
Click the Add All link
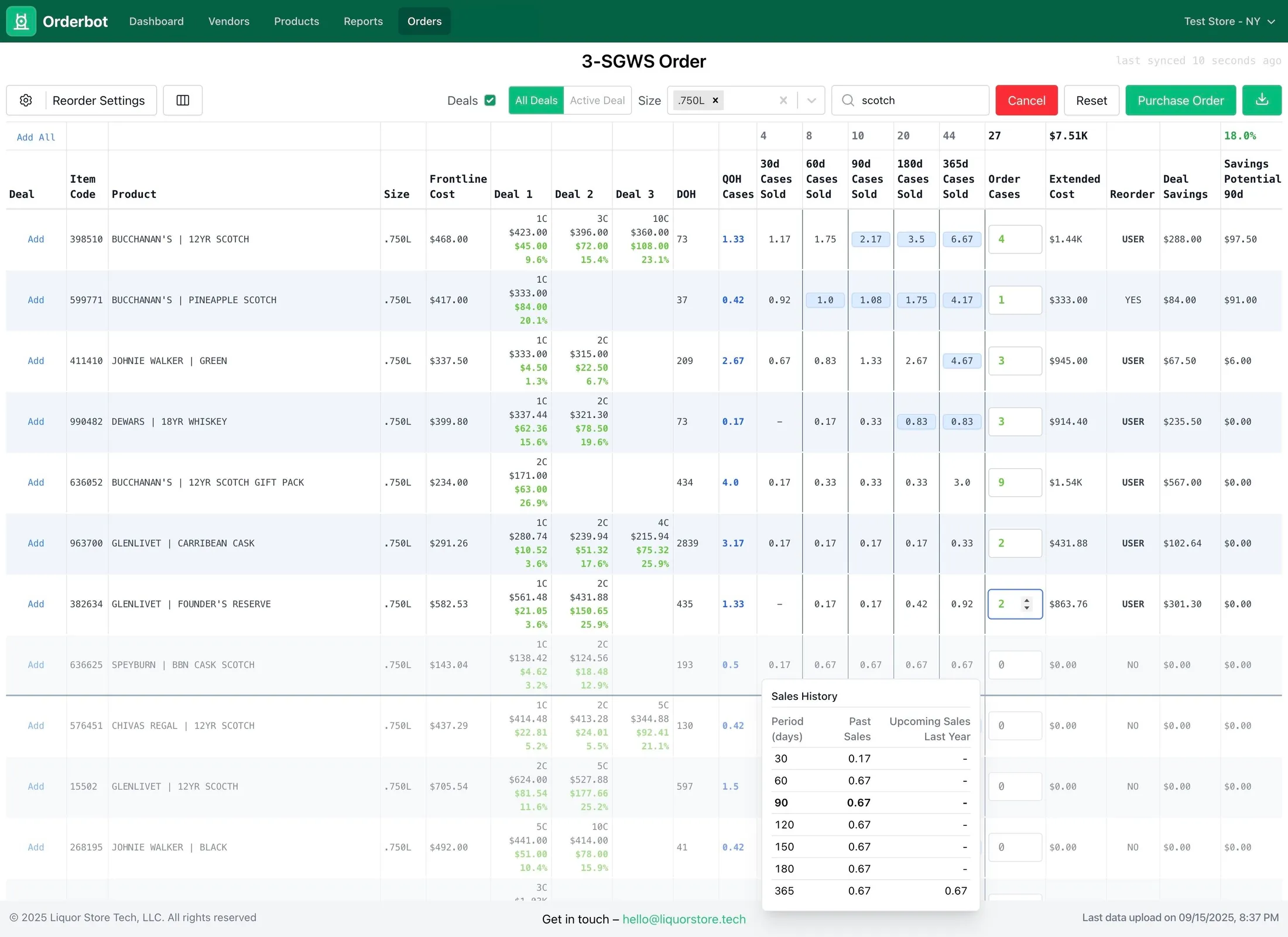36,138
